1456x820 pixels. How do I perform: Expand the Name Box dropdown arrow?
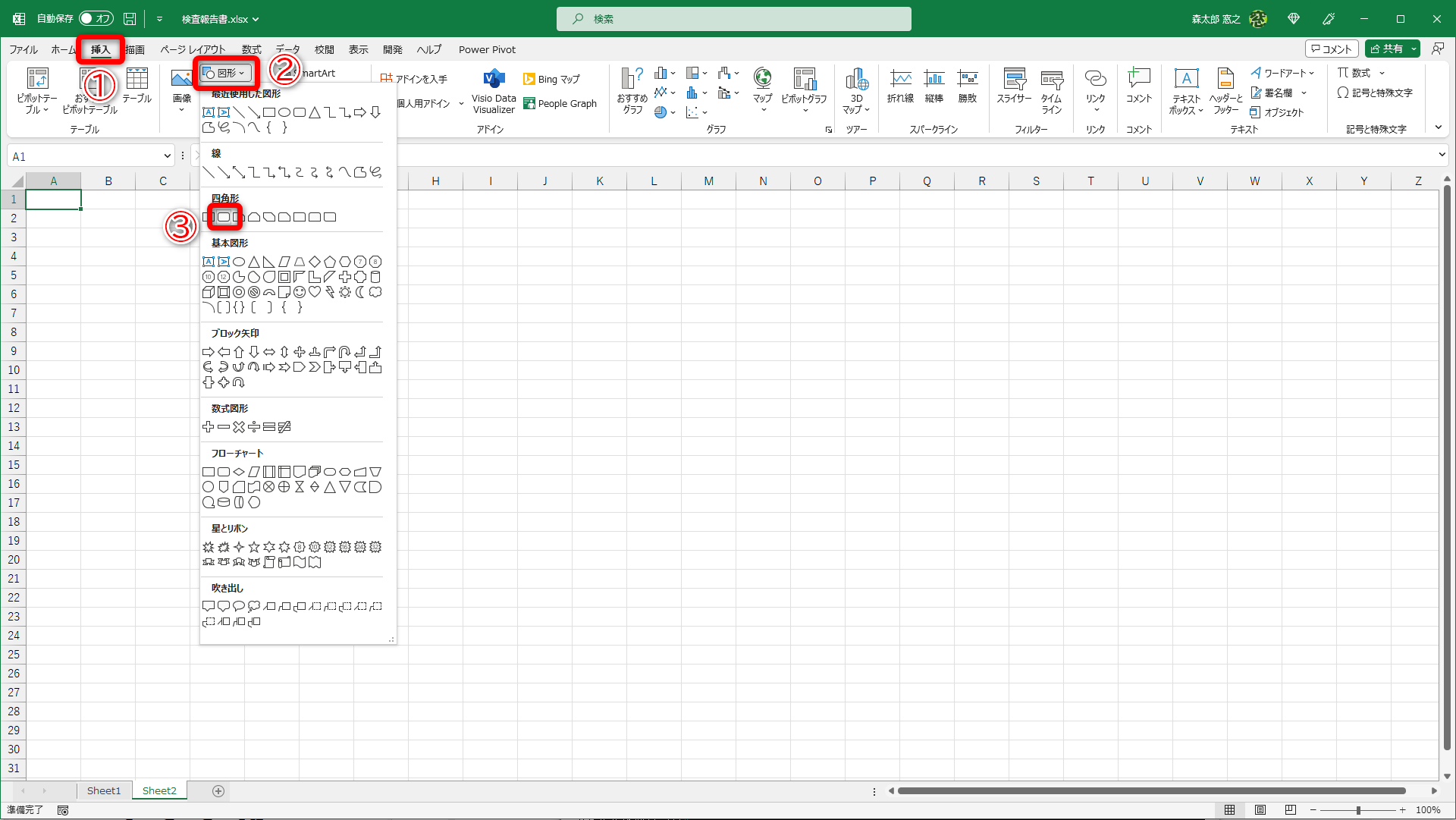pyautogui.click(x=167, y=156)
